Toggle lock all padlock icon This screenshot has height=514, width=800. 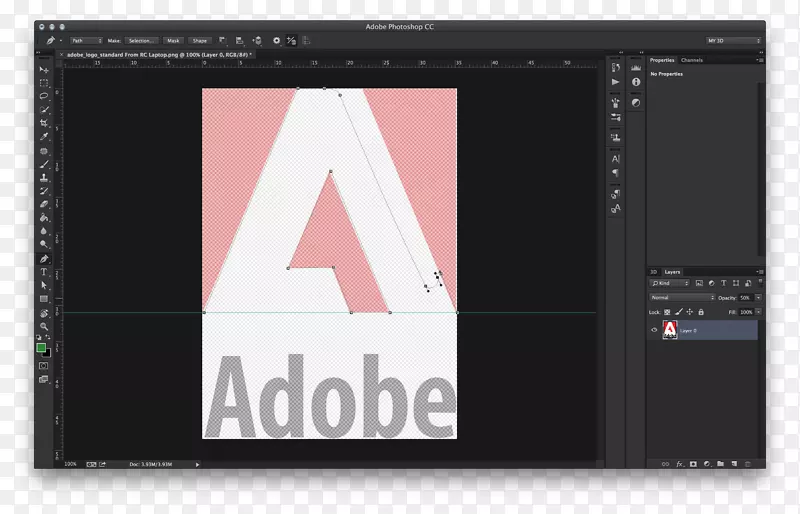coord(701,312)
